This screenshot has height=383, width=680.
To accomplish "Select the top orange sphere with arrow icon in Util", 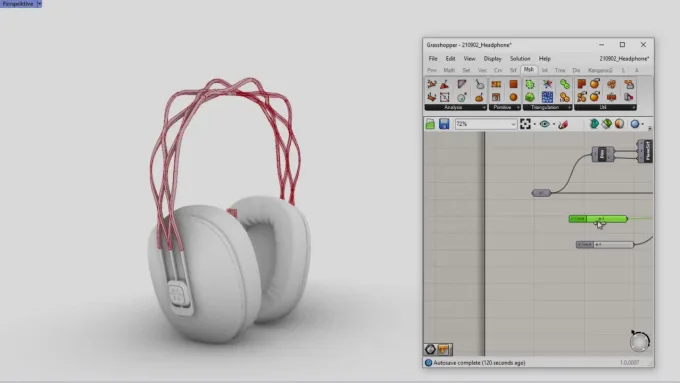I will [x=595, y=84].
